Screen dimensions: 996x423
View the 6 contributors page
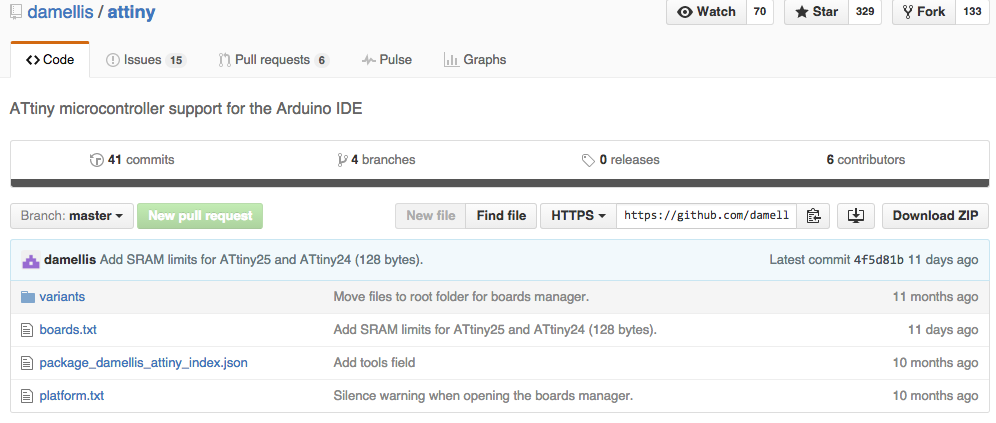point(865,159)
